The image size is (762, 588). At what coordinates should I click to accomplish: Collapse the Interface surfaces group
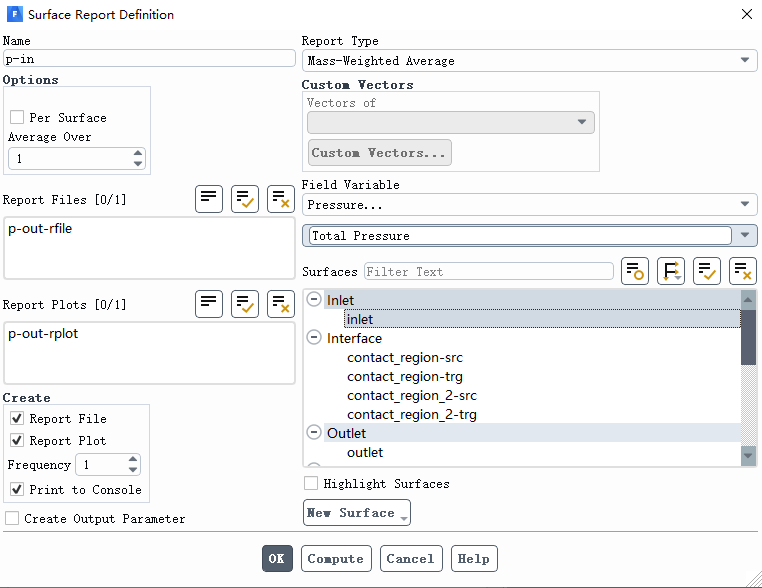click(x=314, y=338)
